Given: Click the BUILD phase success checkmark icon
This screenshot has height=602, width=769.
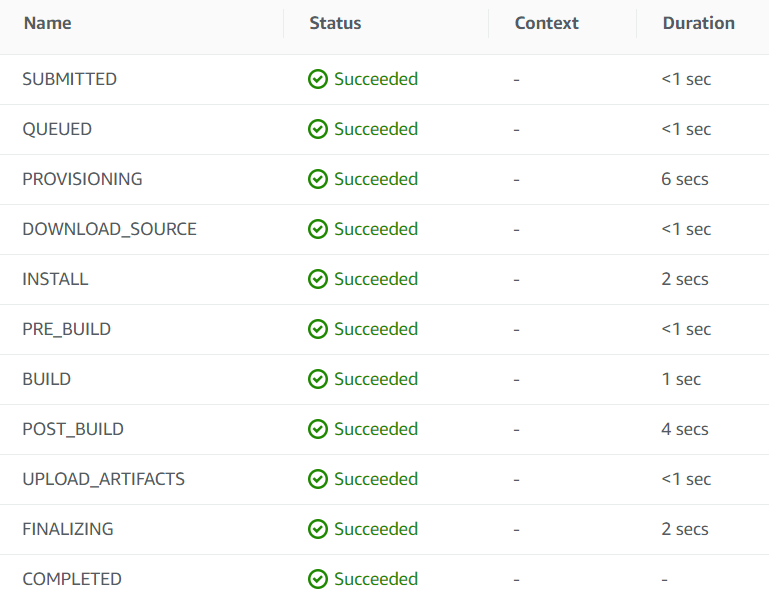Looking at the screenshot, I should (x=318, y=379).
